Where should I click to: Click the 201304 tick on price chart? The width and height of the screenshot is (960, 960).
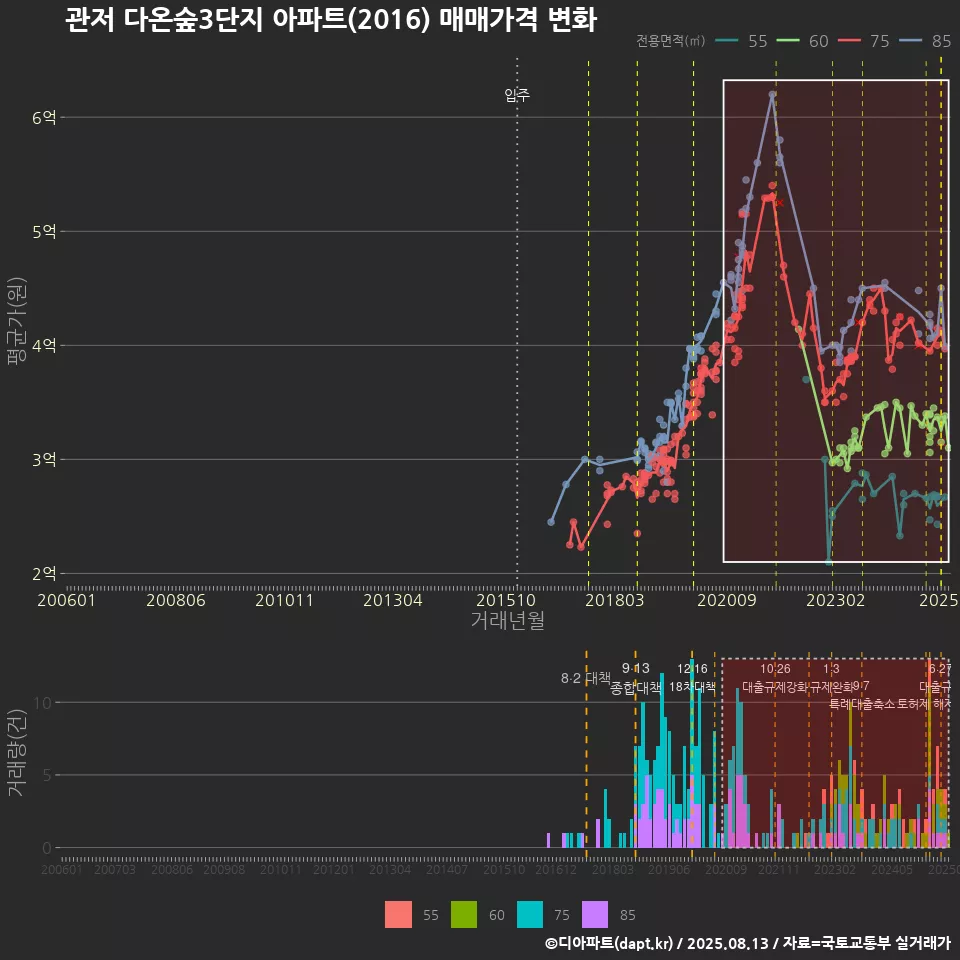[x=392, y=600]
